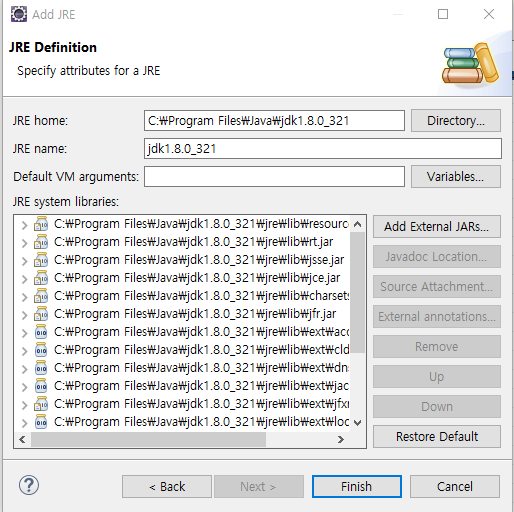Click libraries list scroll up arrow
The height and width of the screenshot is (512, 514).
click(x=358, y=224)
